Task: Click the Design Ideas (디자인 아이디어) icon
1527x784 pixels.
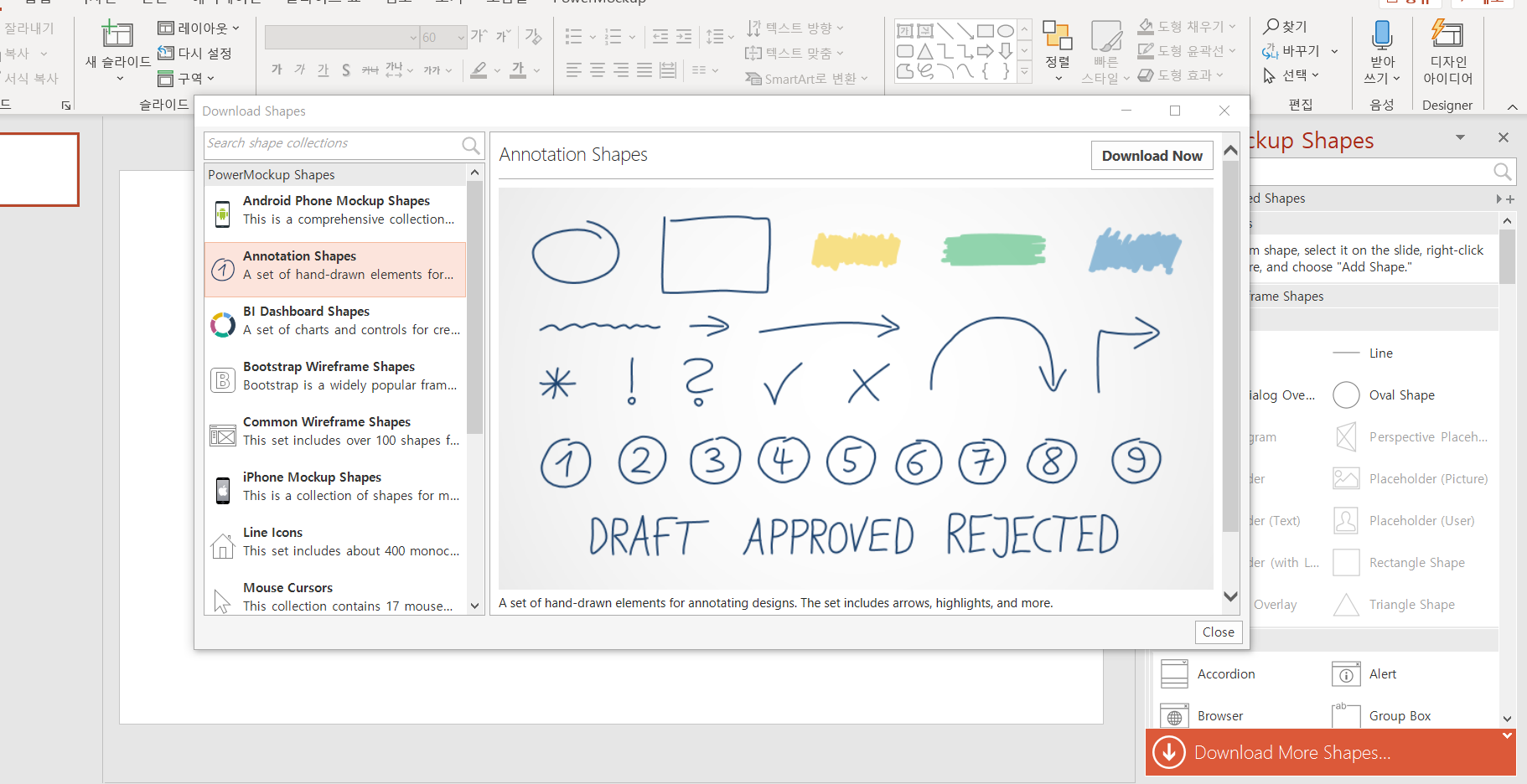Action: (x=1447, y=34)
